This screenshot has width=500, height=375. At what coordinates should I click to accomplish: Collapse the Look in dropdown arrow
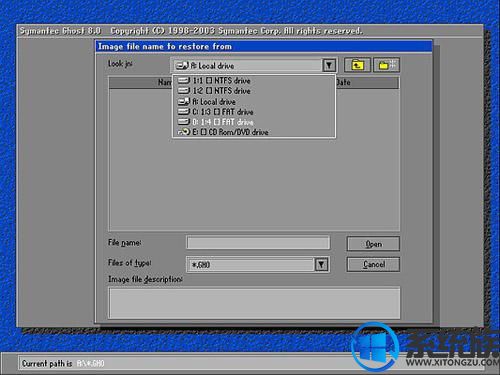coord(329,65)
